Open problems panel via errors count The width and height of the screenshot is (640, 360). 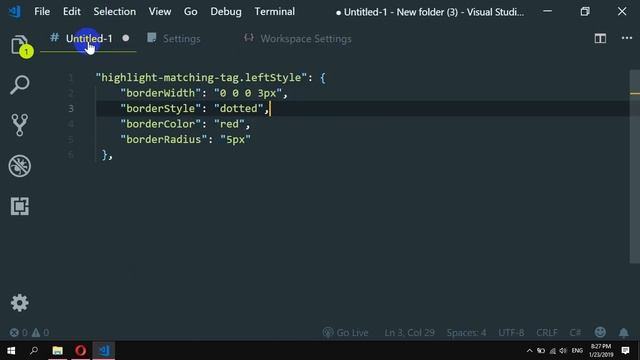click(x=19, y=333)
